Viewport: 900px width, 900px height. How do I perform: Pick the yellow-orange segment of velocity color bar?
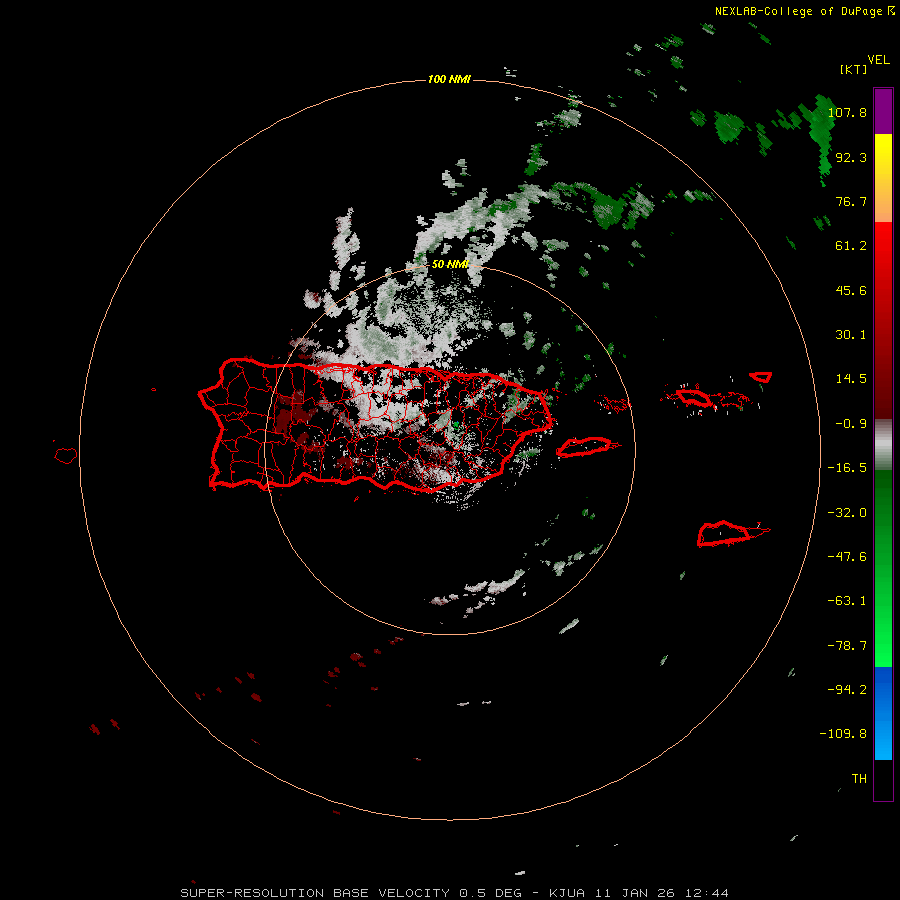(883, 178)
